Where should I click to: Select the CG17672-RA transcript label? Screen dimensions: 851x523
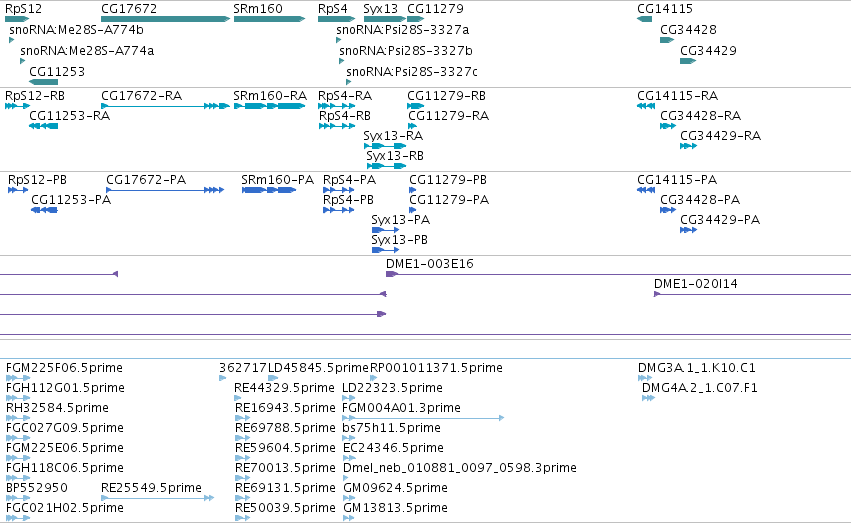click(x=142, y=96)
